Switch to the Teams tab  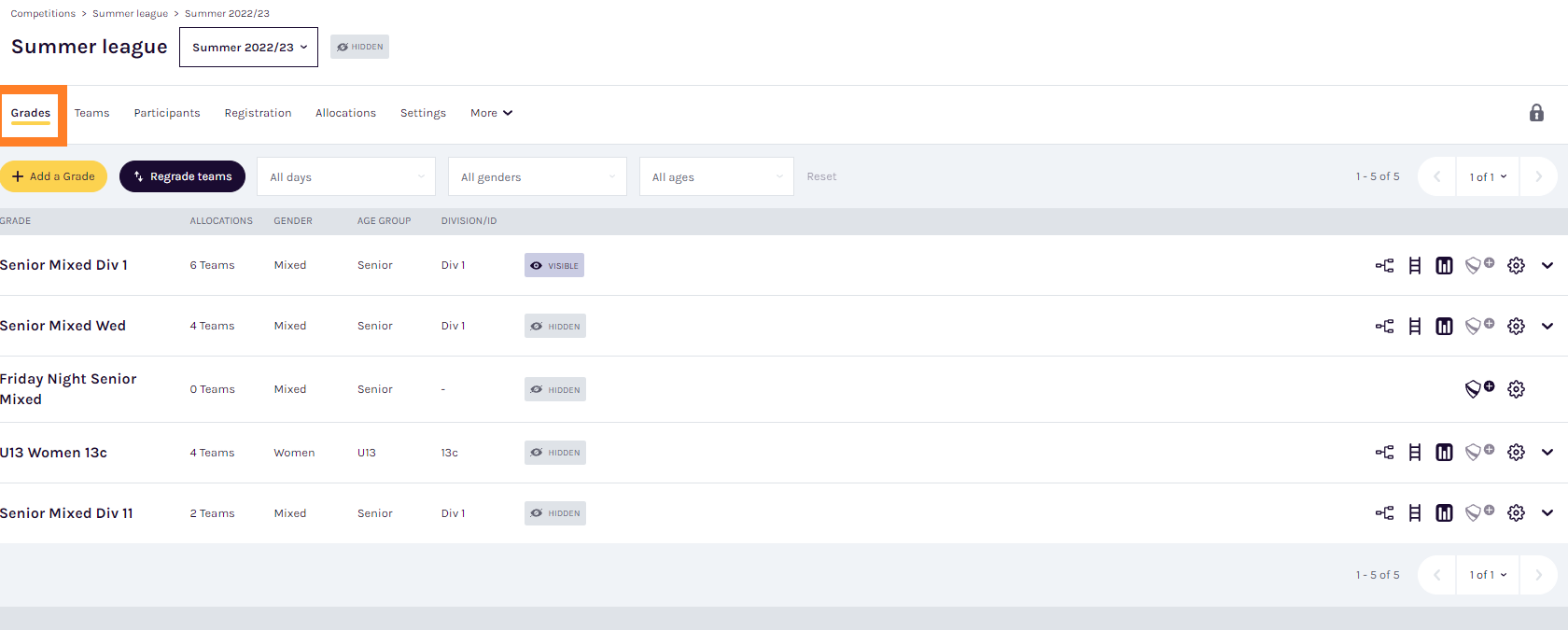[91, 113]
